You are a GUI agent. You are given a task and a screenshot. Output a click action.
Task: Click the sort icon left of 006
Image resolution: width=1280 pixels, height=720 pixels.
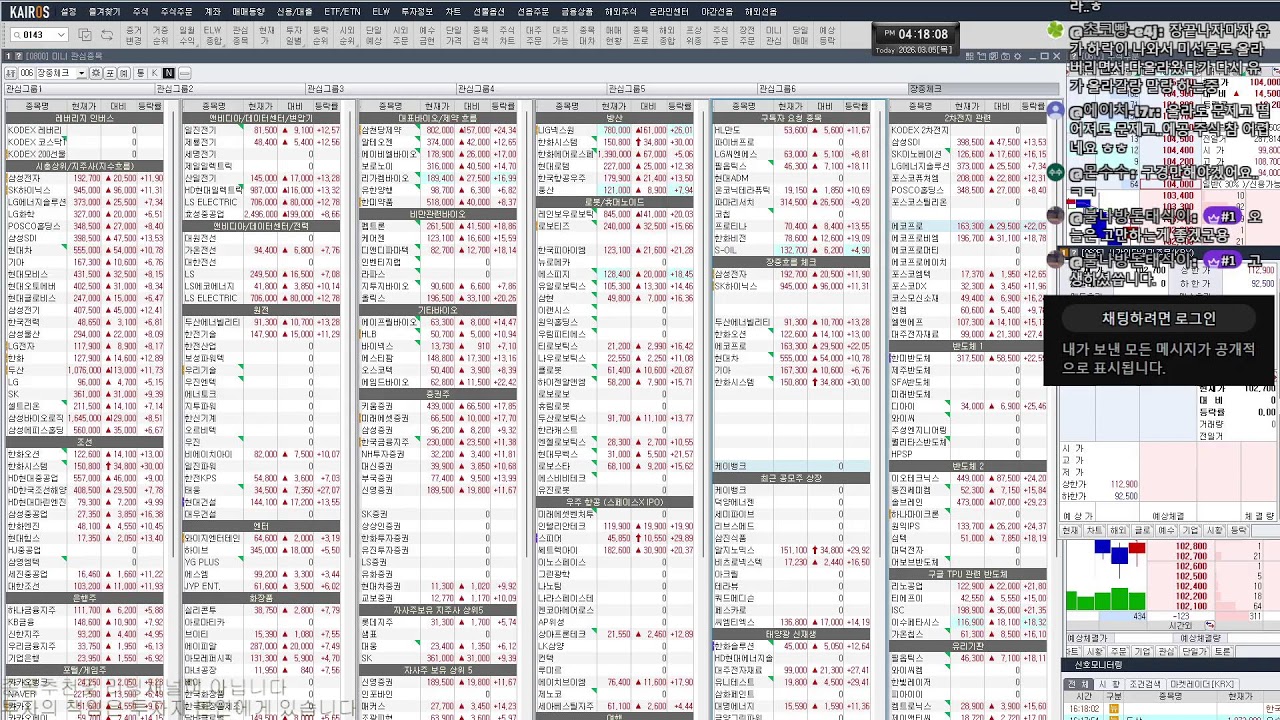pyautogui.click(x=11, y=73)
